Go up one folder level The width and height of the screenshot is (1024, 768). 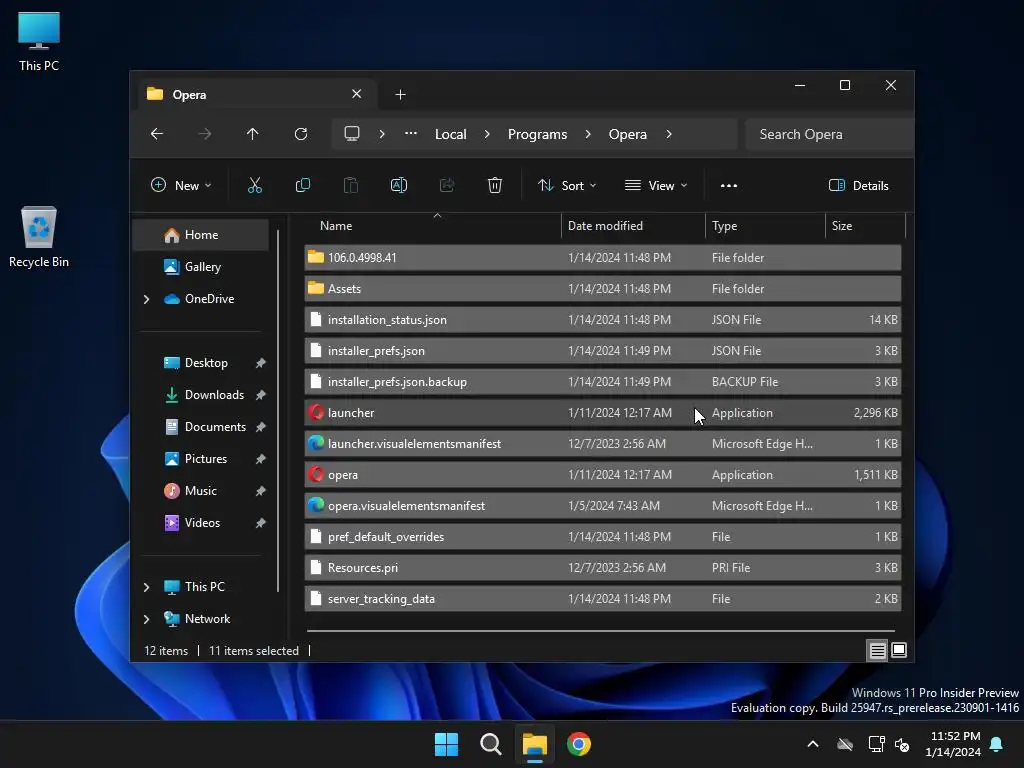point(253,134)
